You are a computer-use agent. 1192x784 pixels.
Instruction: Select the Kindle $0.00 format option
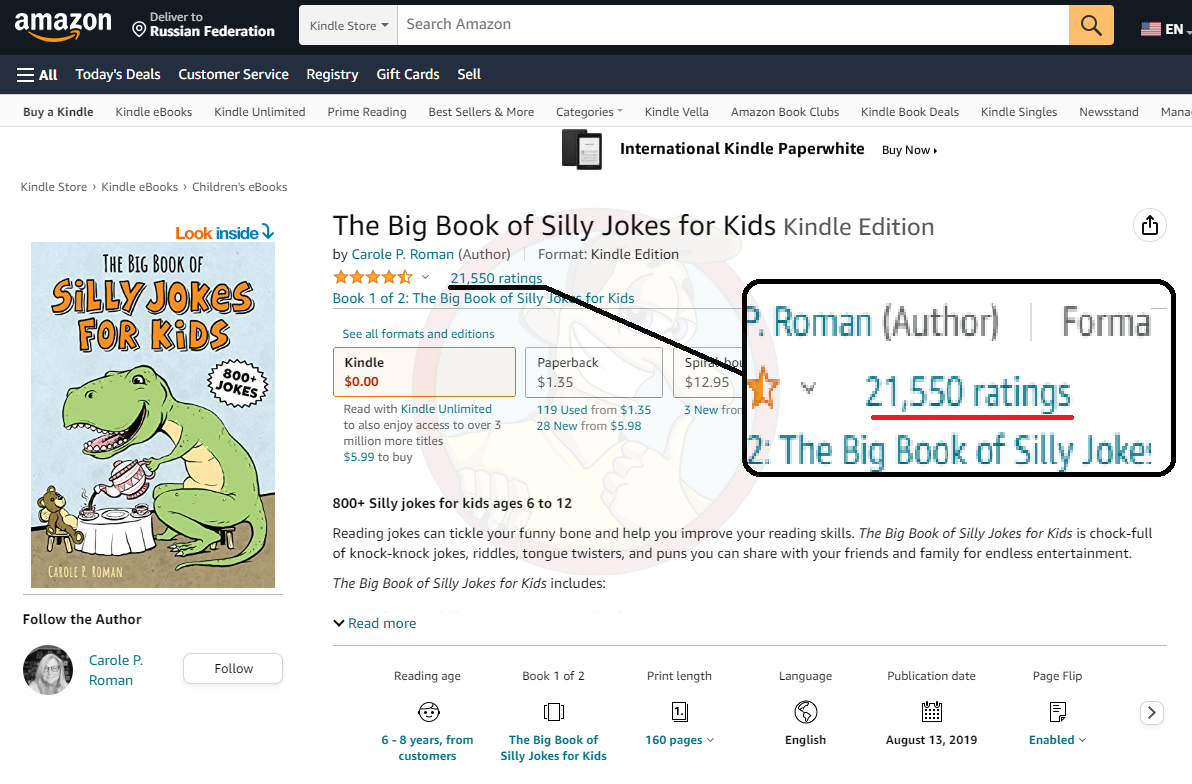coord(424,372)
